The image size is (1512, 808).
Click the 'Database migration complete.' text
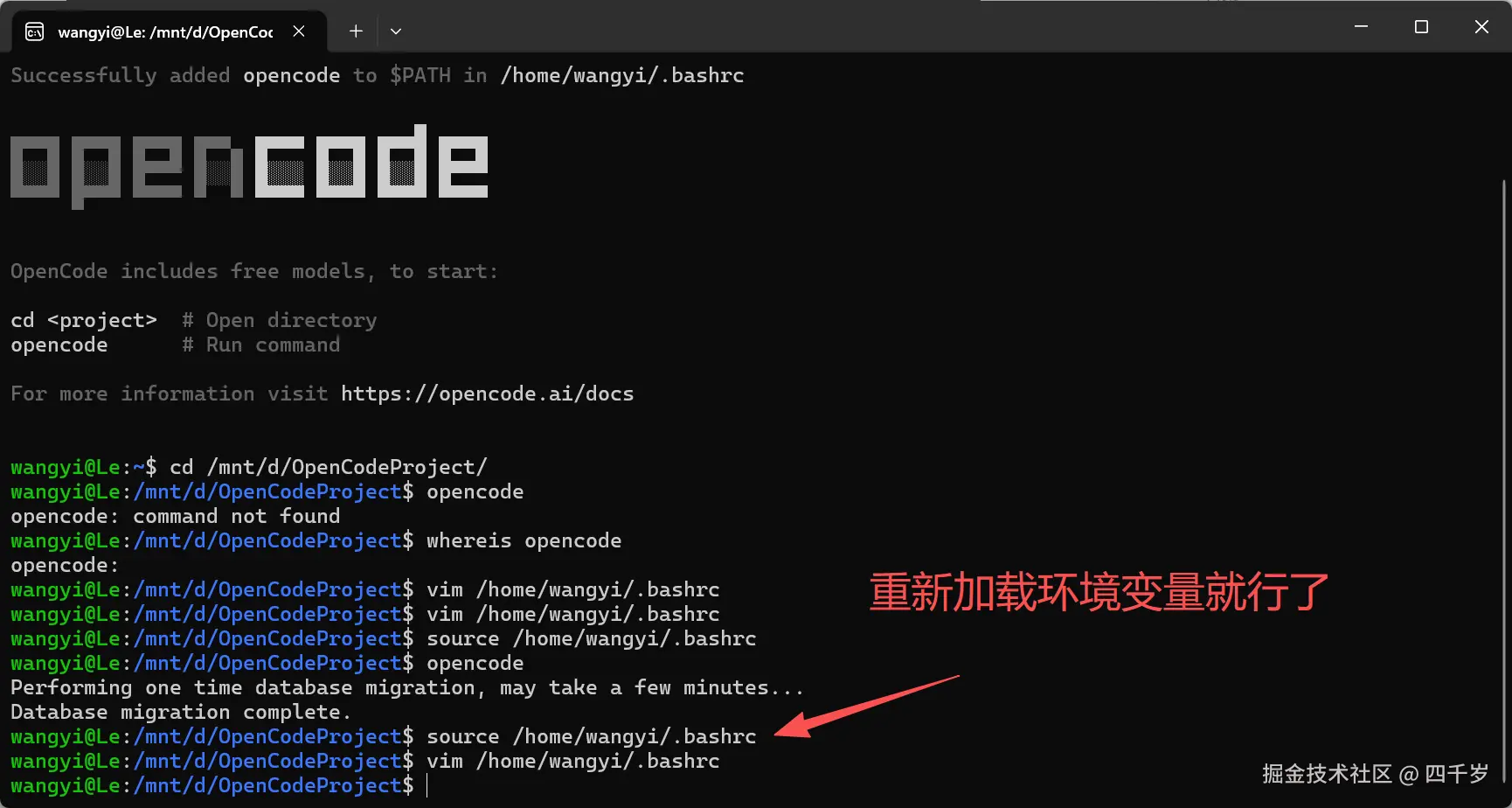coord(181,713)
